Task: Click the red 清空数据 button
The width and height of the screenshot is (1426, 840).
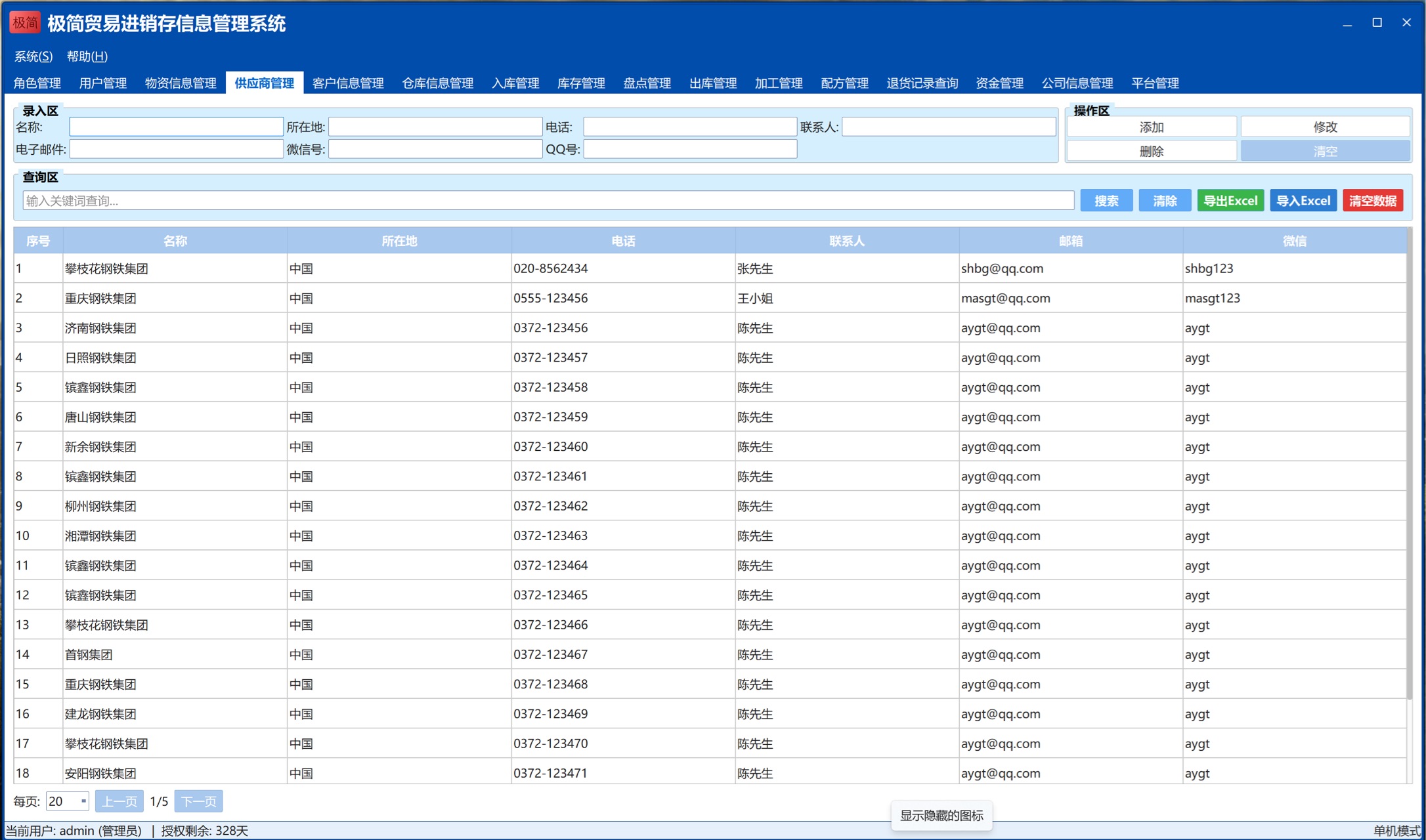Action: (1373, 201)
